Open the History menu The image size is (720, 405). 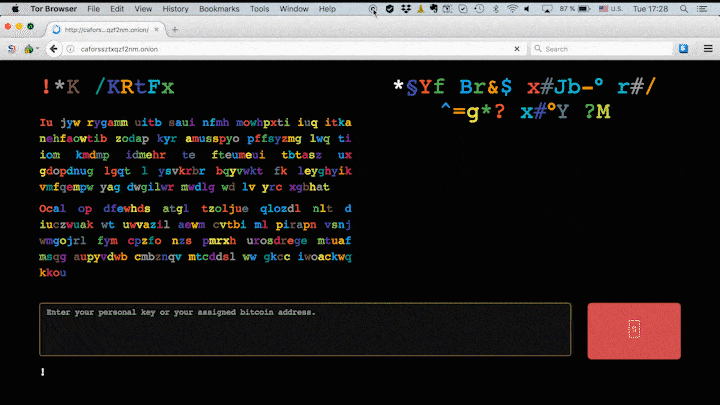[175, 8]
